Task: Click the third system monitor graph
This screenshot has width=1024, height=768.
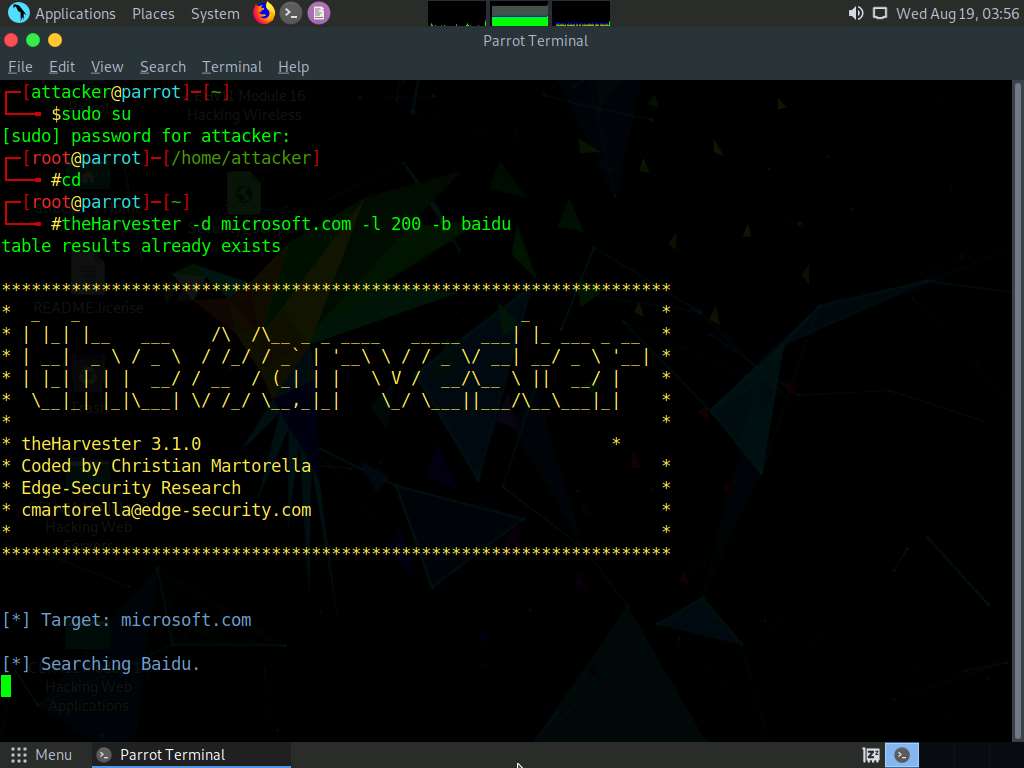Action: point(581,14)
